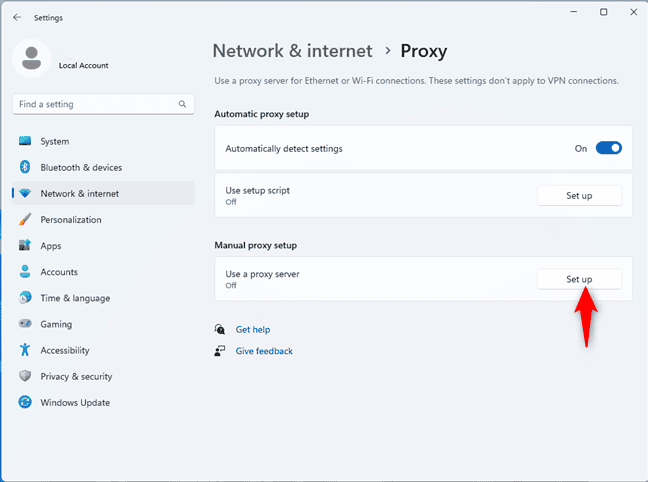Click the 'Use a proxy server' label

(x=262, y=274)
